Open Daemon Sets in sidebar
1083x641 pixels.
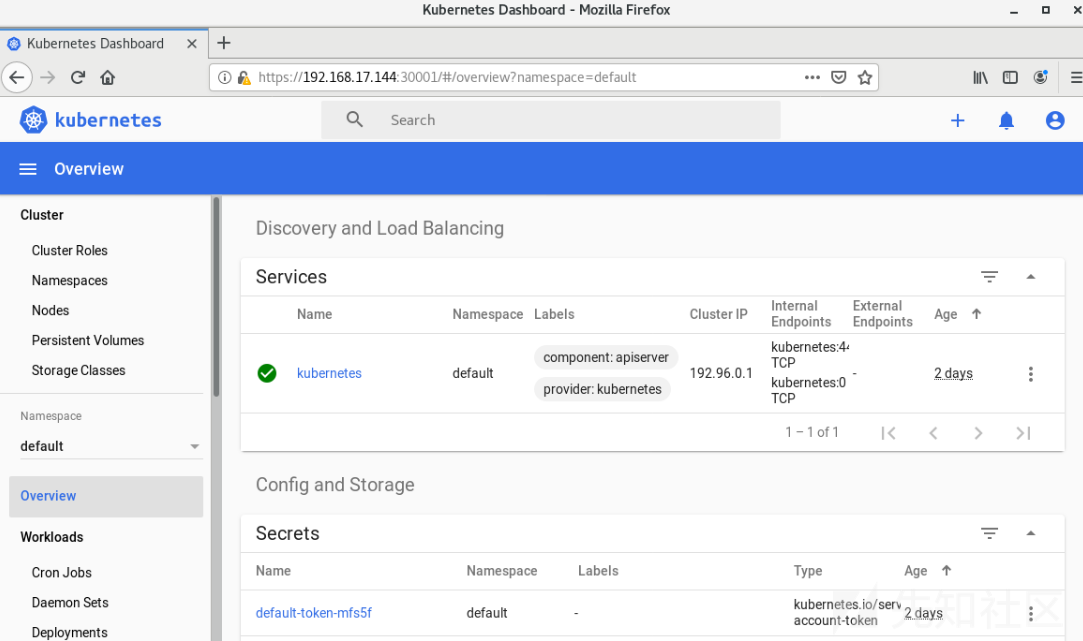(x=70, y=602)
